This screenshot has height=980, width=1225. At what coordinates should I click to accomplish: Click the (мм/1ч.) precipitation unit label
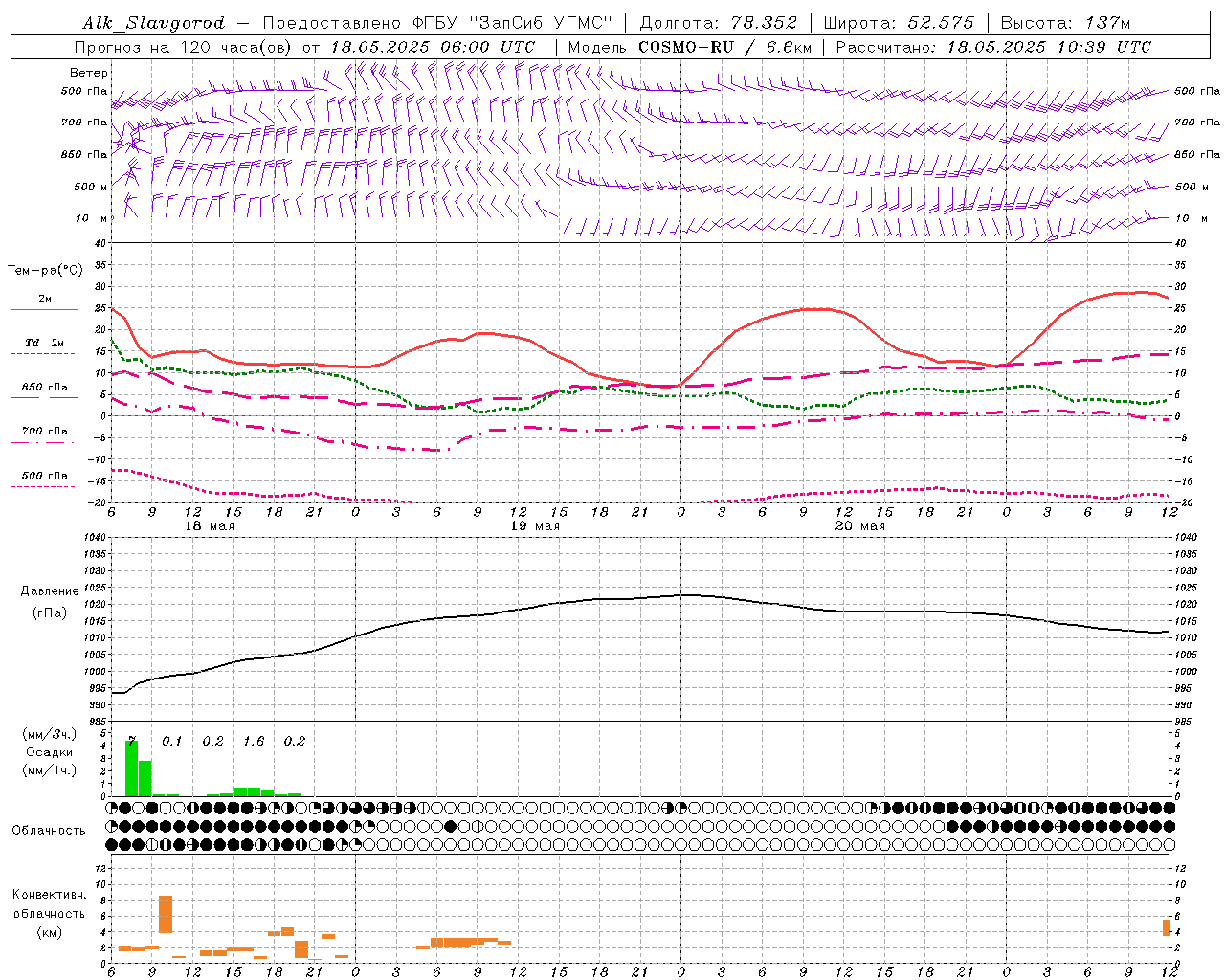point(49,770)
